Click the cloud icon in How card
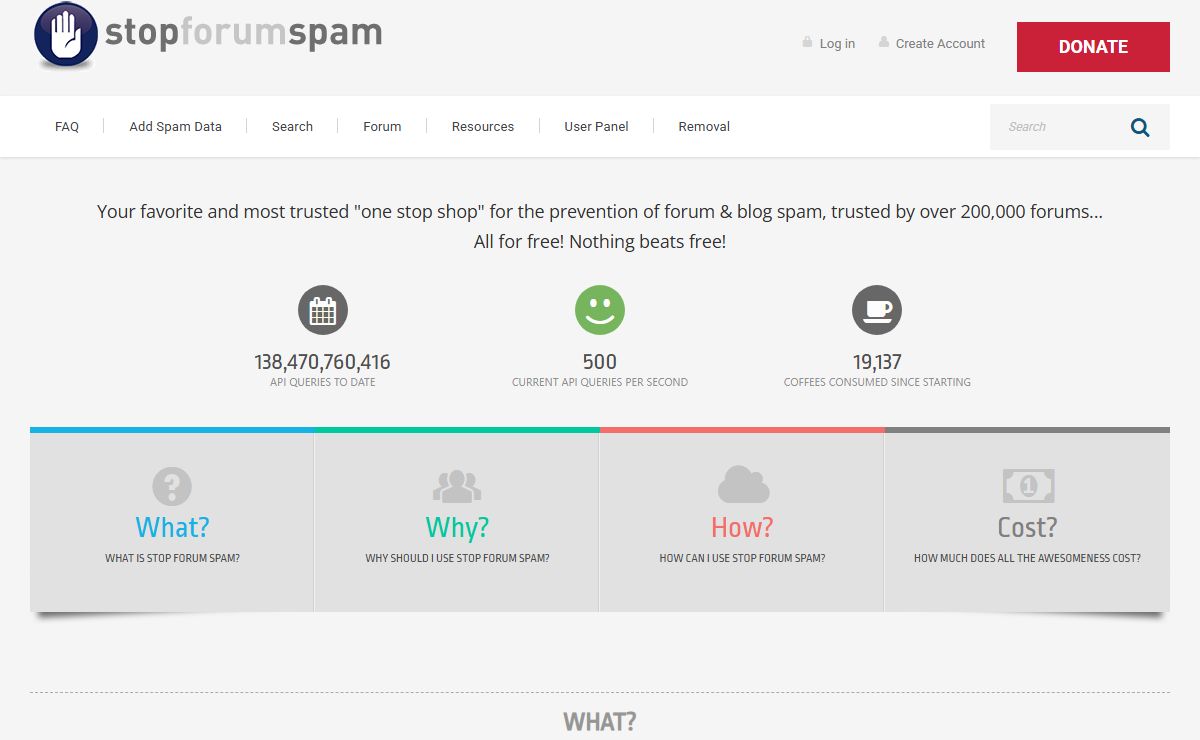This screenshot has height=740, width=1200. (x=743, y=485)
